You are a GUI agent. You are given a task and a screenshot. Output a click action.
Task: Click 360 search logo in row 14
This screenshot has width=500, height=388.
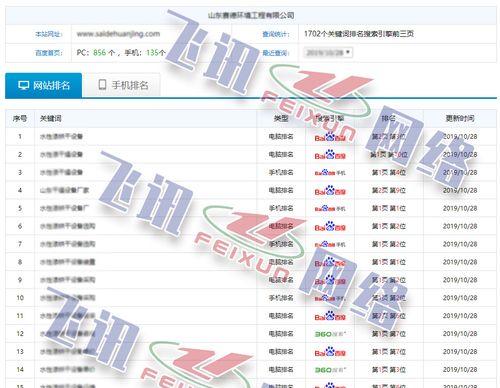pyautogui.click(x=330, y=370)
